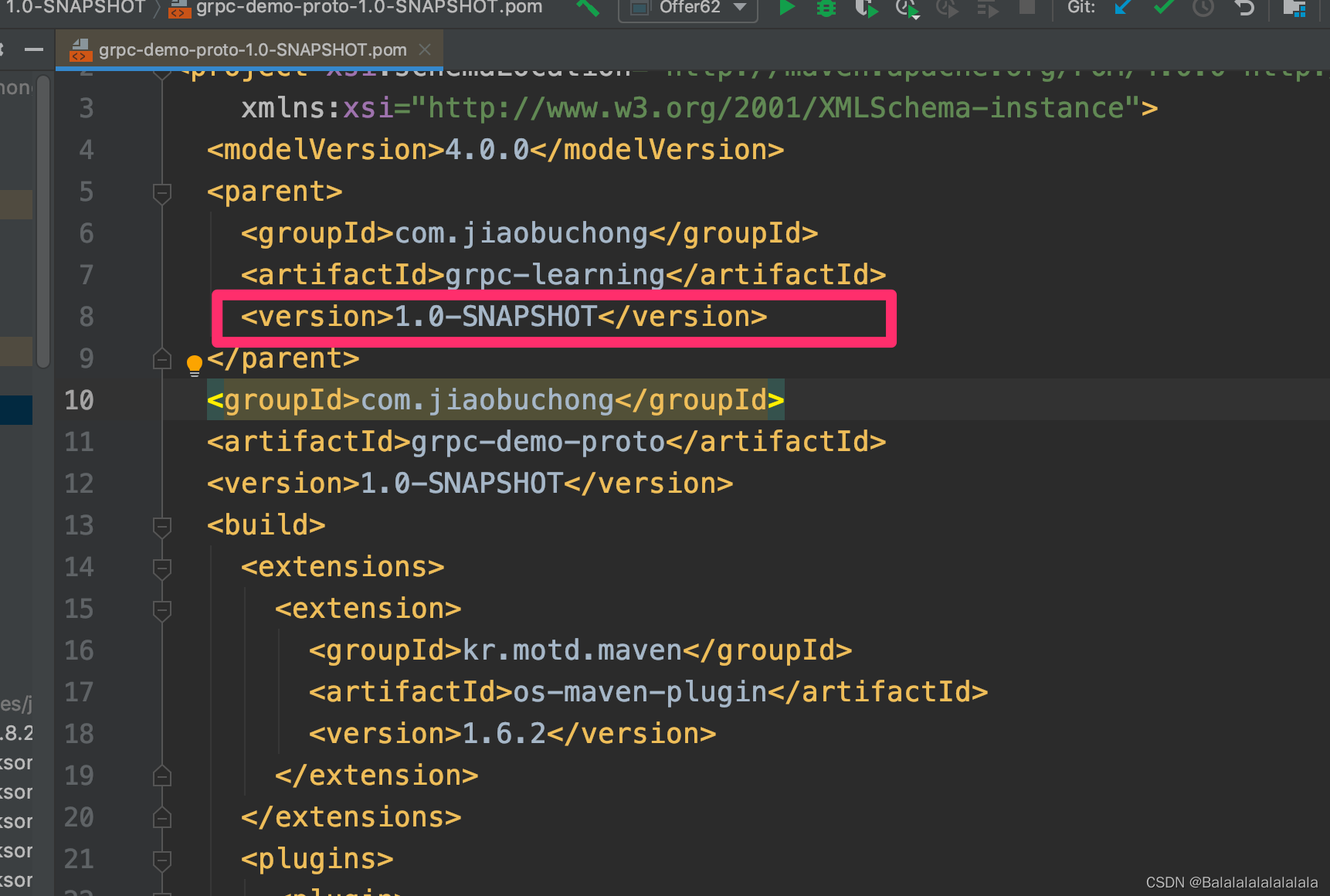Click Git update project blue arrow
The width and height of the screenshot is (1330, 896).
click(1123, 8)
